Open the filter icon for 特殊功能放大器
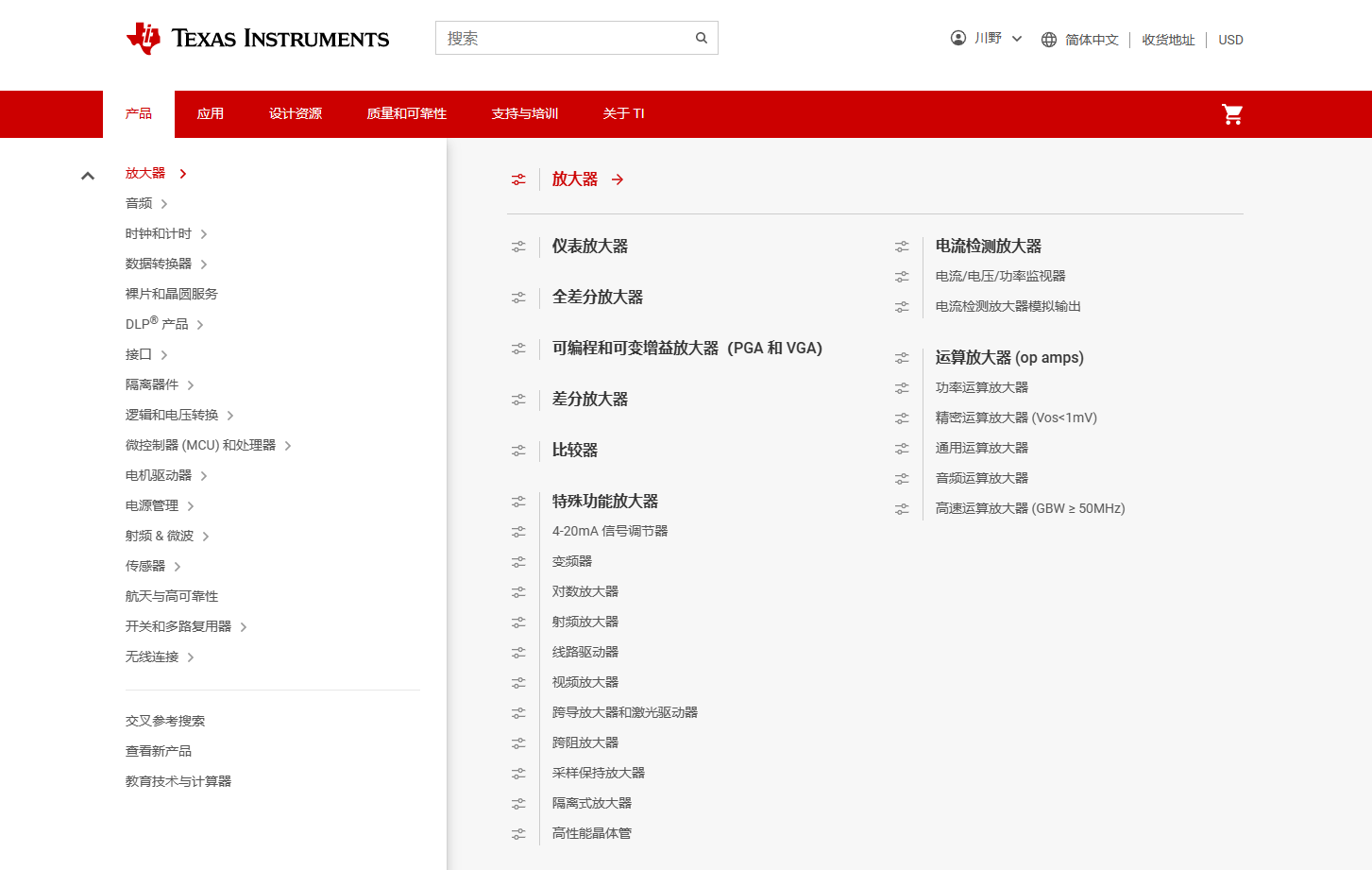The image size is (1372, 870). tap(518, 502)
